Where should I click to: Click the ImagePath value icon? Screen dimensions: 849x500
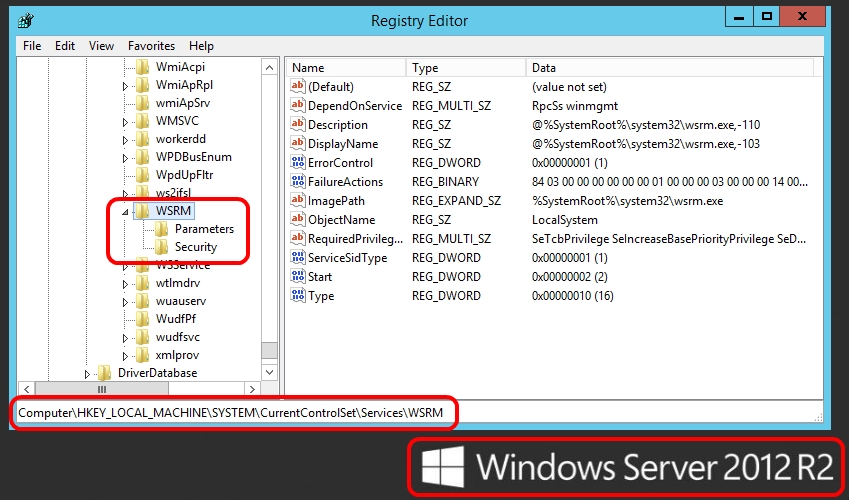(298, 200)
